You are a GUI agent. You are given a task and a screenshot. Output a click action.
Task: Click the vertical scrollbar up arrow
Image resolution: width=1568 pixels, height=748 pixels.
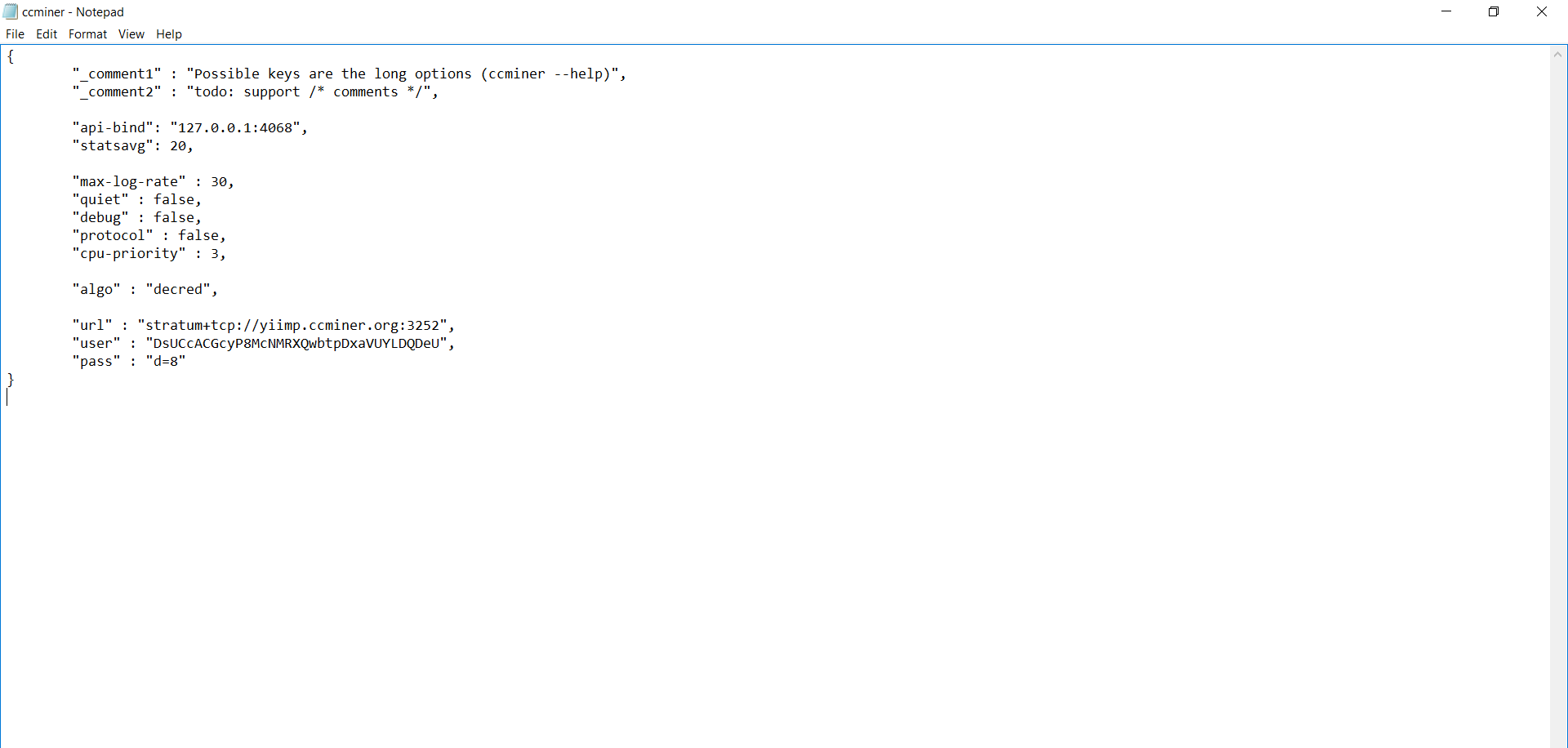(1558, 55)
